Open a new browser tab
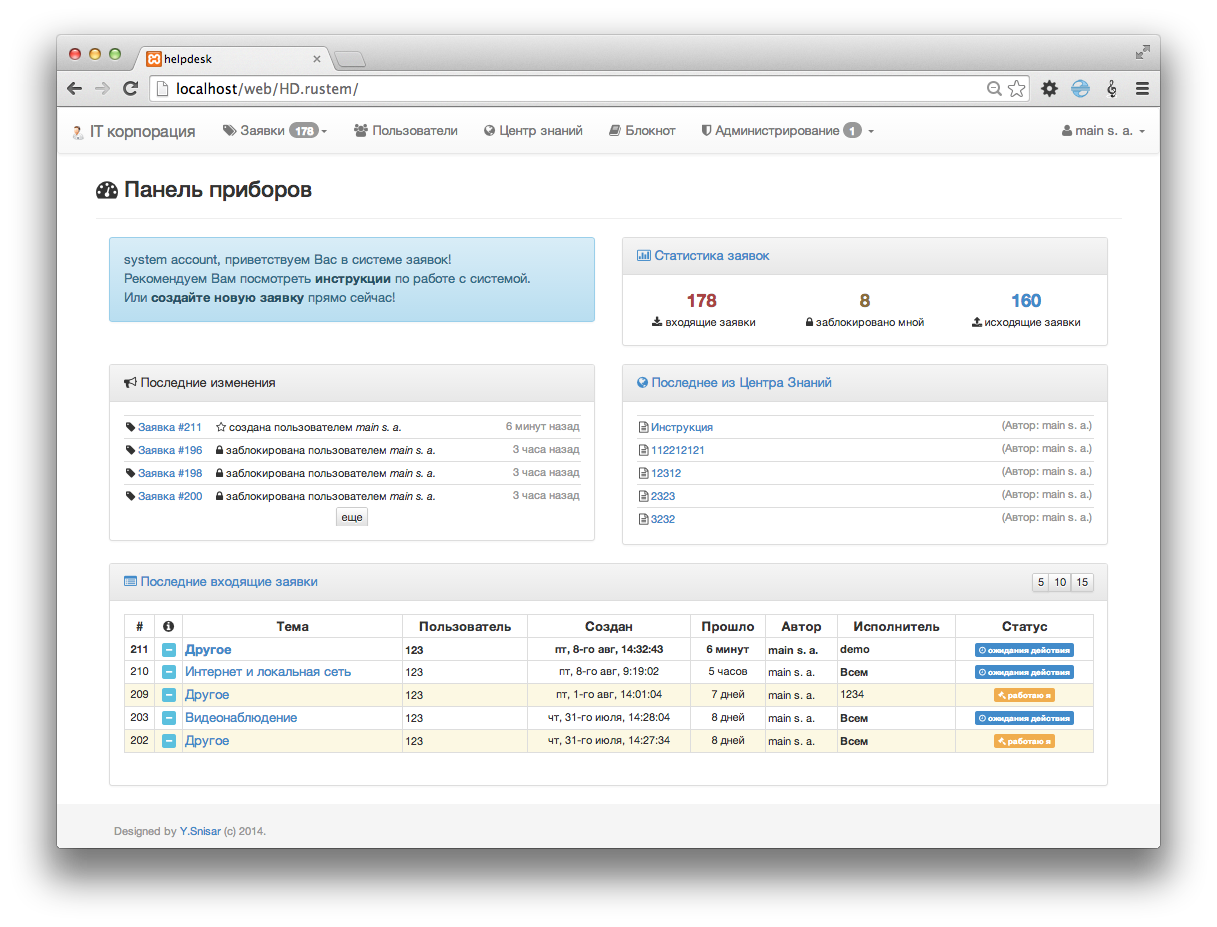Image resolution: width=1217 pixels, height=927 pixels. (349, 59)
